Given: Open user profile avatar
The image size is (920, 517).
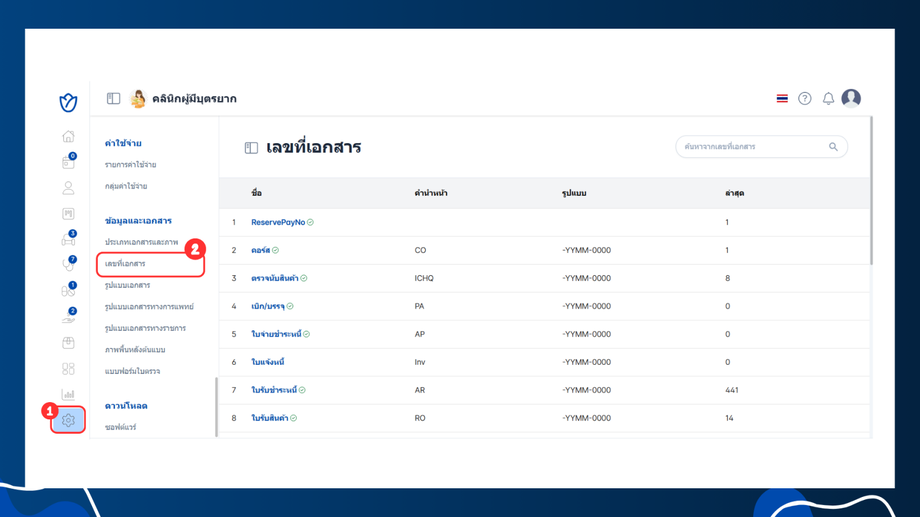Looking at the screenshot, I should [851, 98].
